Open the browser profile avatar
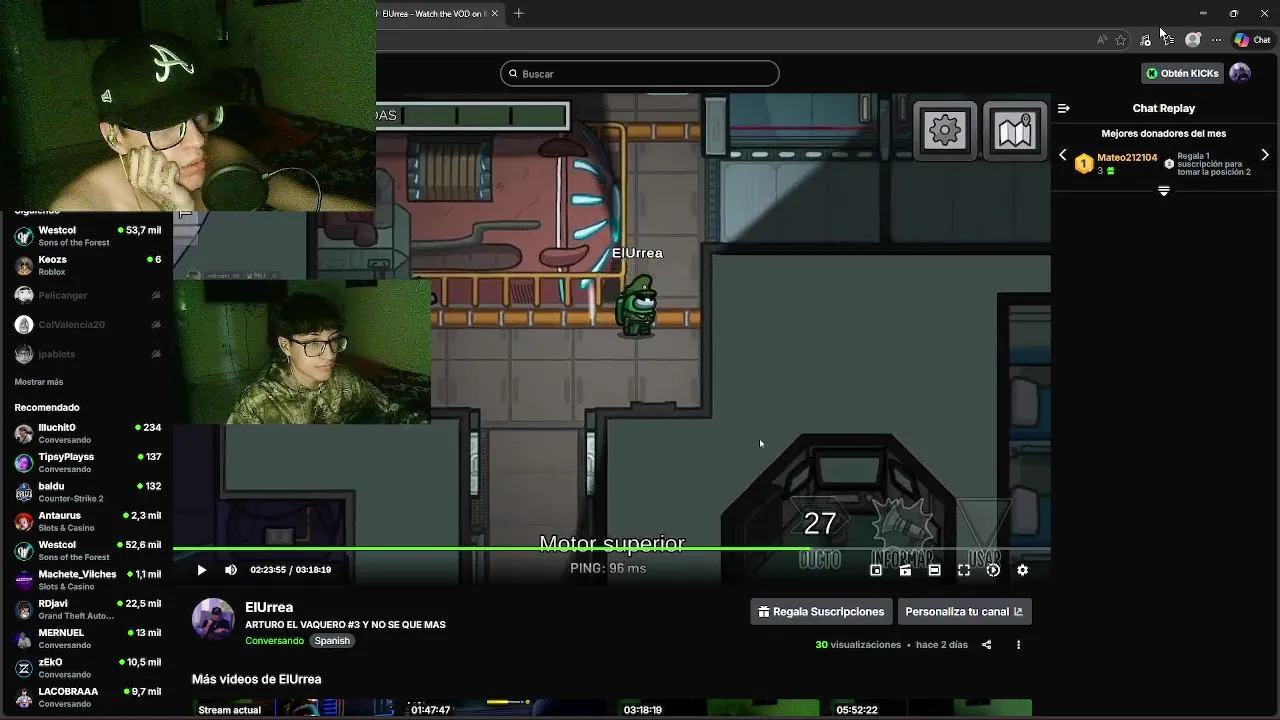Image resolution: width=1280 pixels, height=720 pixels. click(1193, 40)
